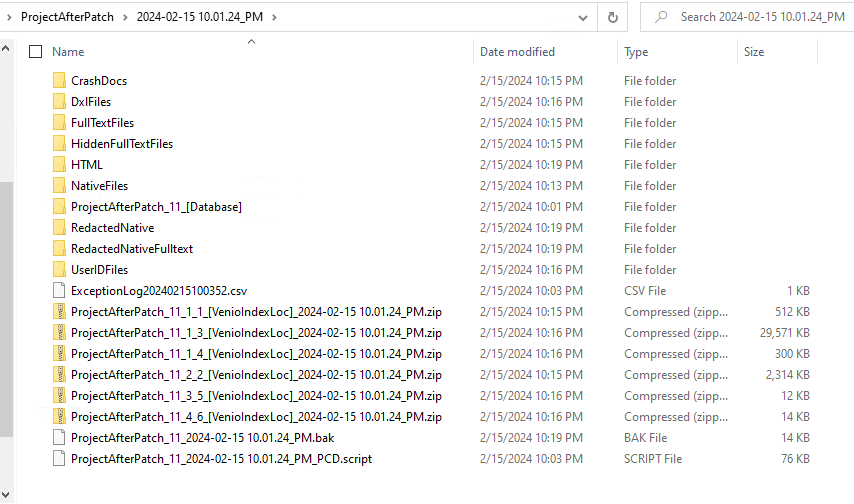Select ProjectAfterPatch_11_[Database] folder name

click(156, 207)
